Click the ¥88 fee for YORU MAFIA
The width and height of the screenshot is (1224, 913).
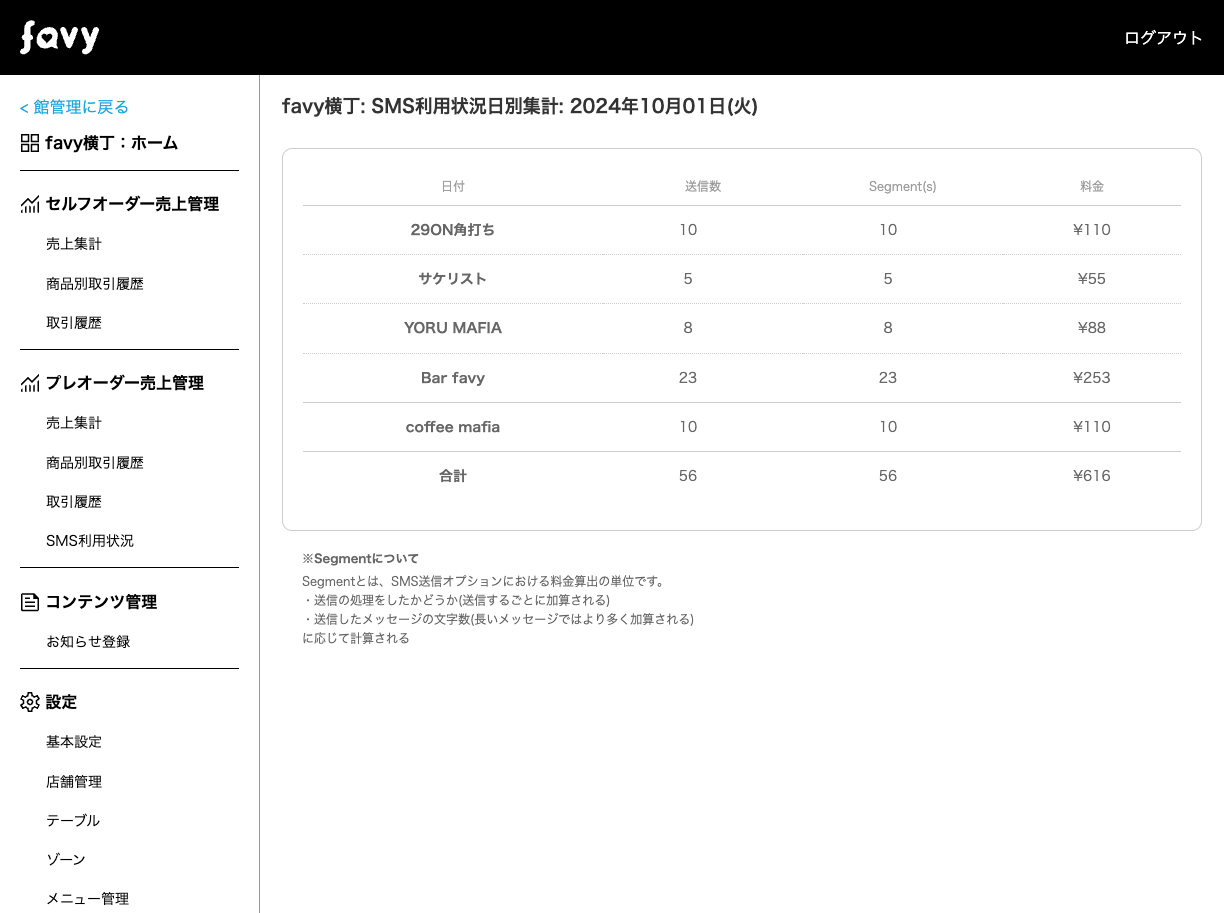coord(1092,328)
